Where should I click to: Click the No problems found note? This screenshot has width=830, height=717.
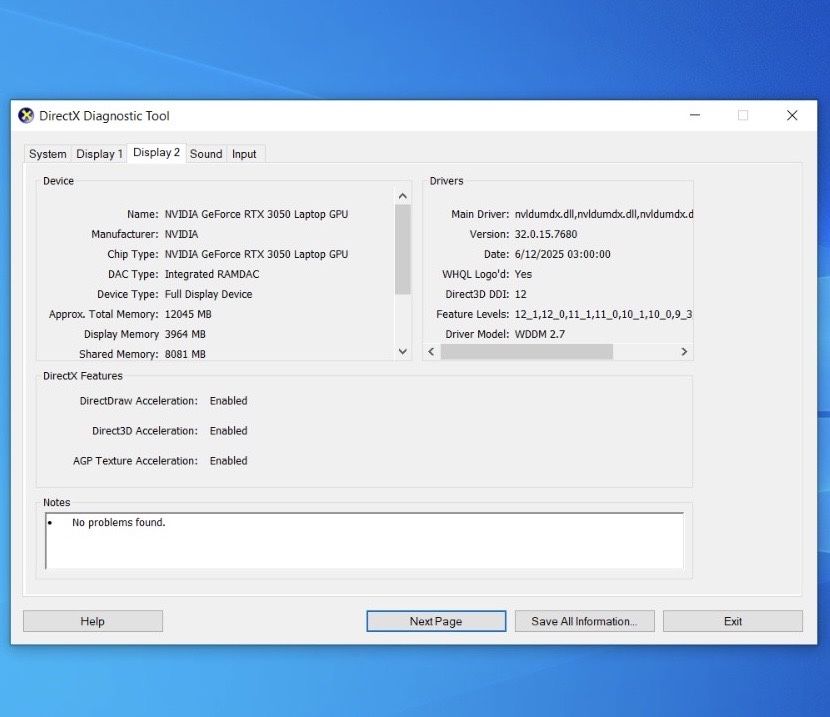(119, 522)
